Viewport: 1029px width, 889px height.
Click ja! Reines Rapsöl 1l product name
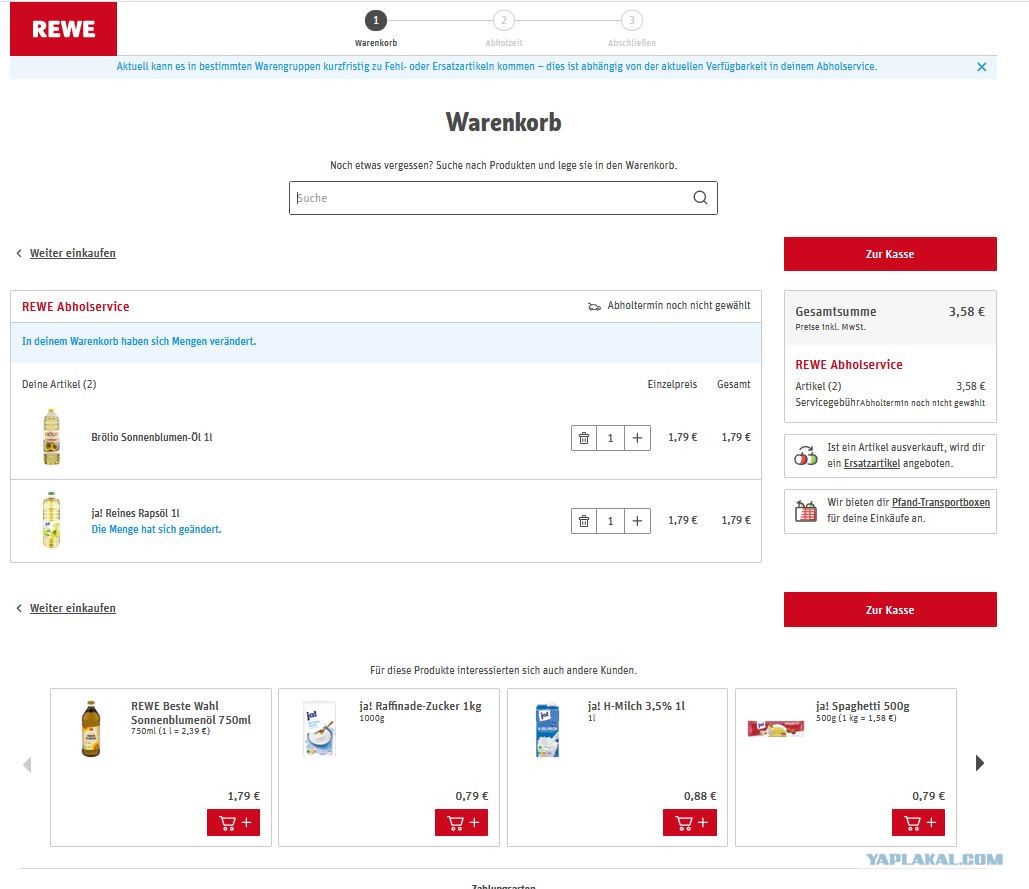[x=135, y=513]
